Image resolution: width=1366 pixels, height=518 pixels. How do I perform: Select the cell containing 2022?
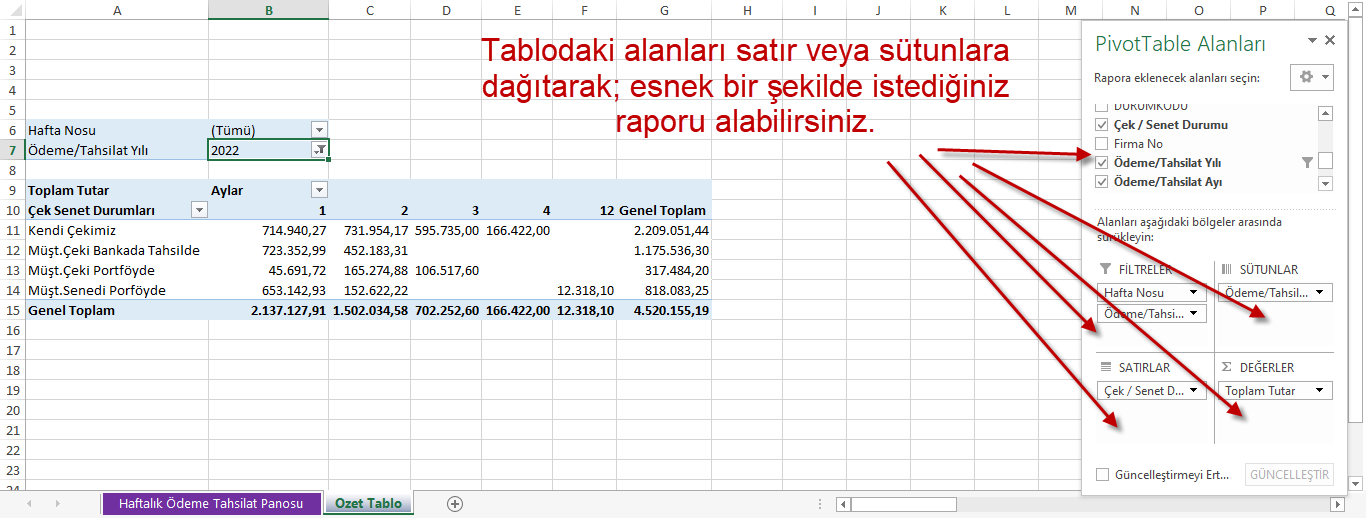pyautogui.click(x=268, y=150)
